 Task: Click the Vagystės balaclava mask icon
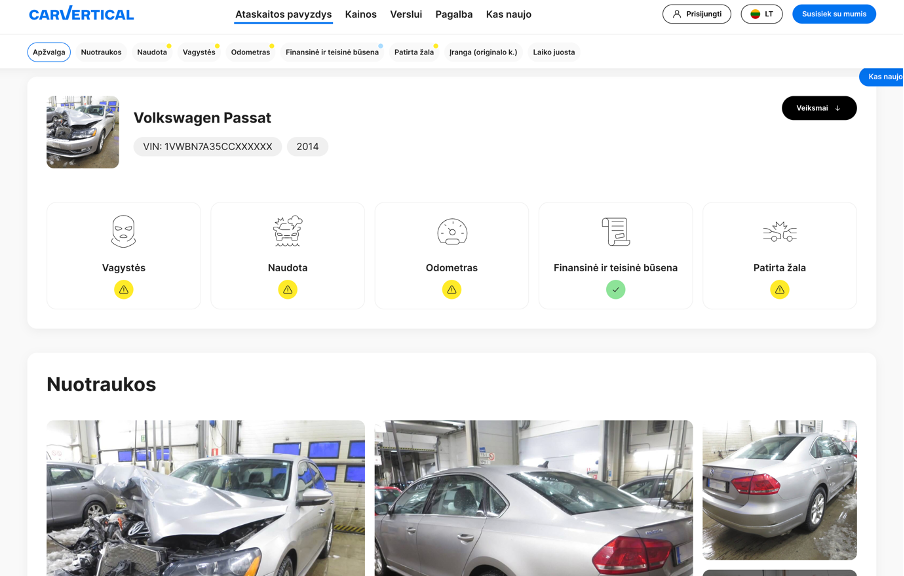pos(123,231)
